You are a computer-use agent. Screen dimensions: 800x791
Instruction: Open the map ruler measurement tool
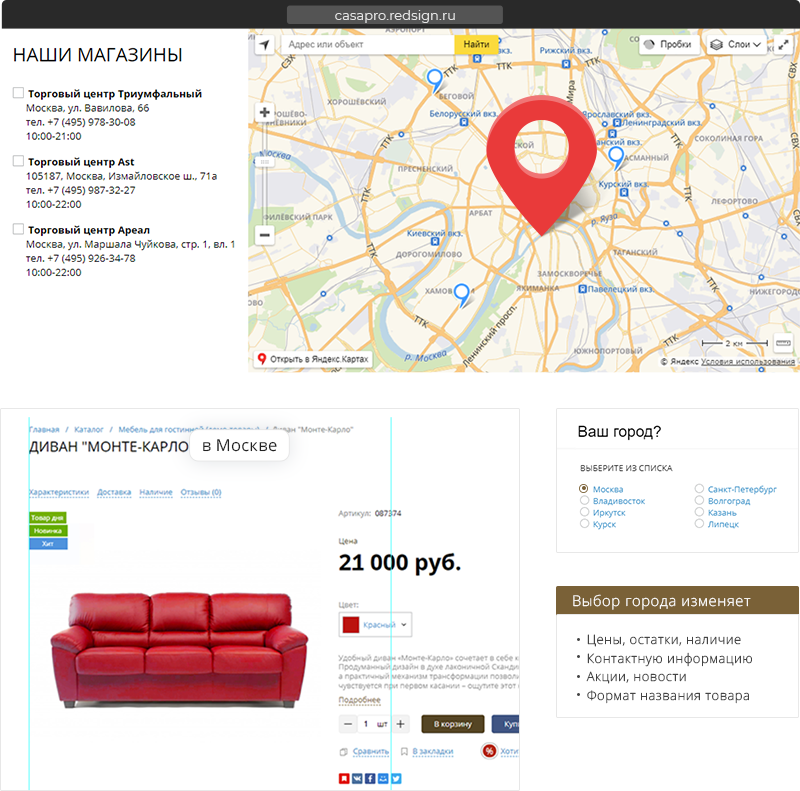click(784, 343)
